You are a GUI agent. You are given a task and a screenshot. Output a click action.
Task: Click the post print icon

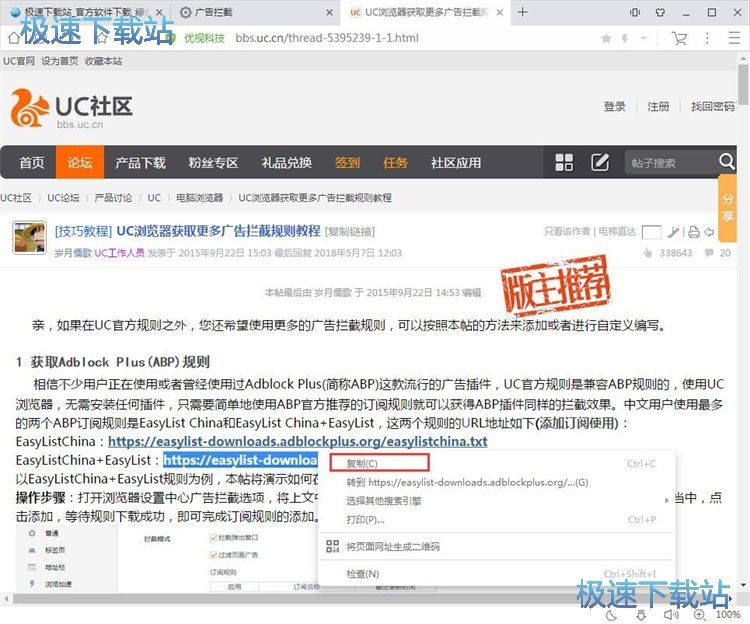click(x=694, y=232)
